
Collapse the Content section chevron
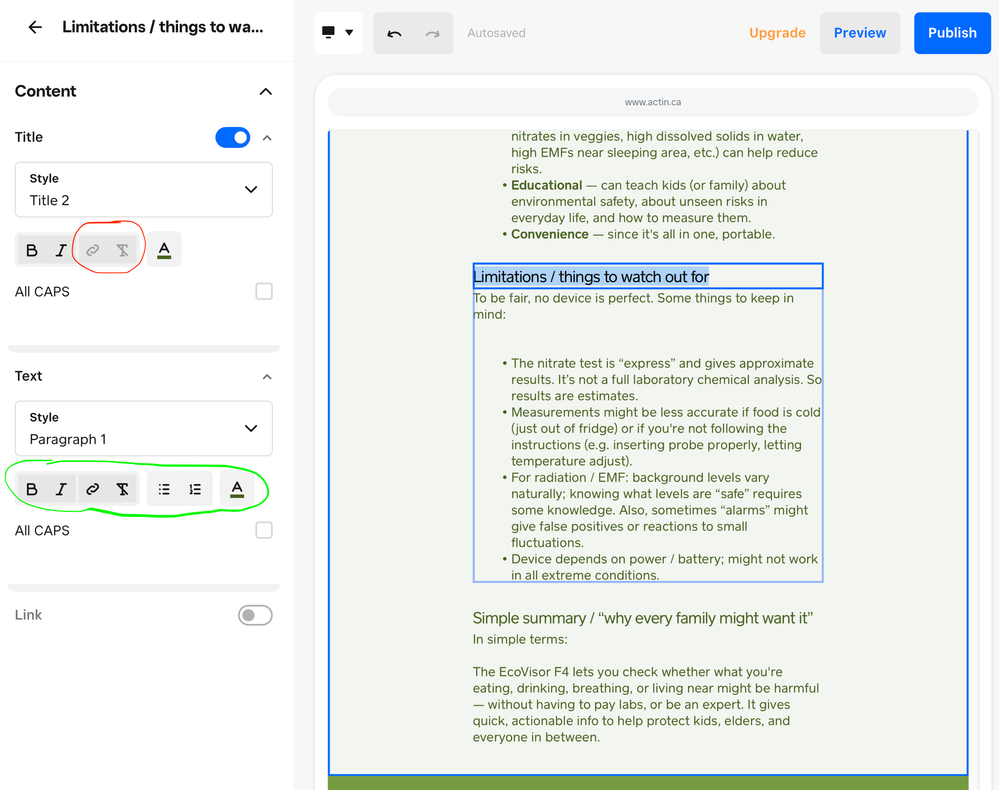tap(266, 91)
